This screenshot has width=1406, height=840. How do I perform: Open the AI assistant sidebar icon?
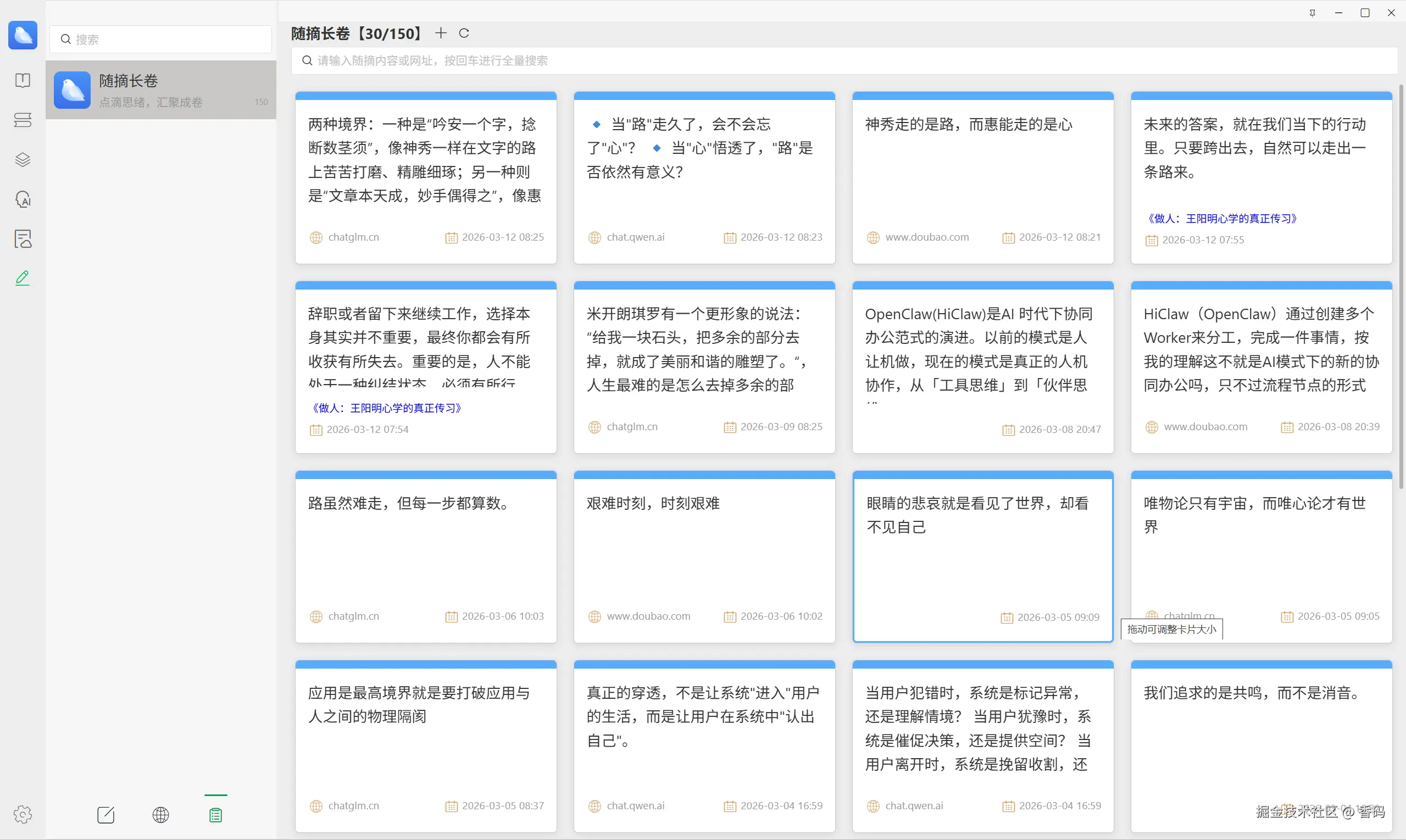point(23,199)
